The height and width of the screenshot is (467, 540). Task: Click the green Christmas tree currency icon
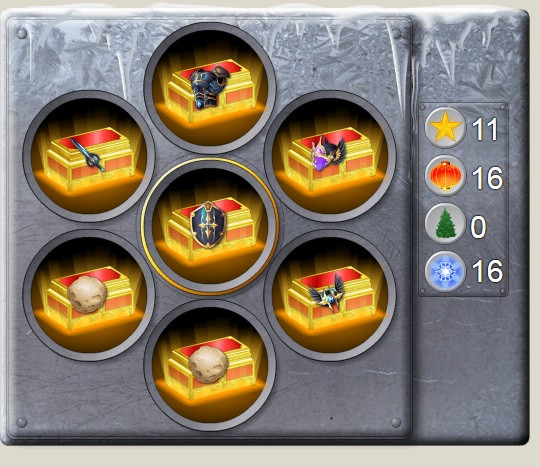(445, 224)
